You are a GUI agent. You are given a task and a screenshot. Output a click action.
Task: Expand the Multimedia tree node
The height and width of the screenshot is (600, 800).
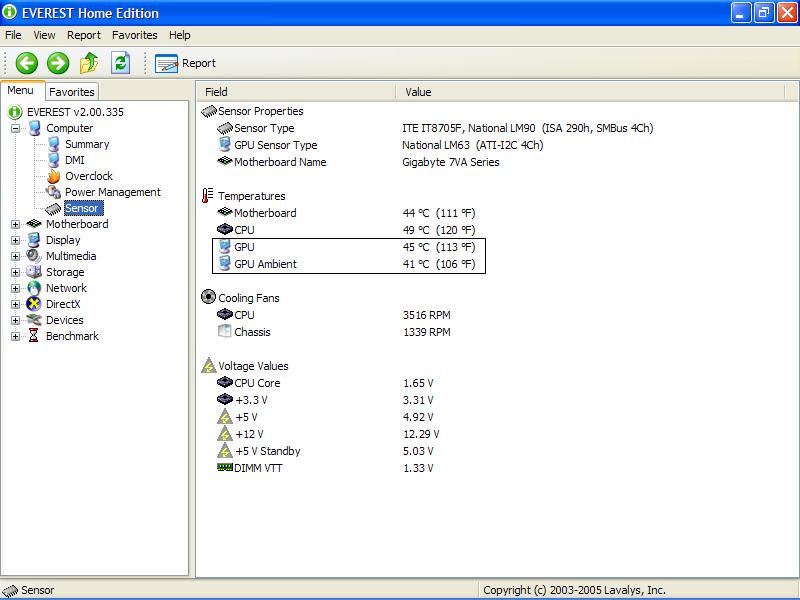coord(15,256)
